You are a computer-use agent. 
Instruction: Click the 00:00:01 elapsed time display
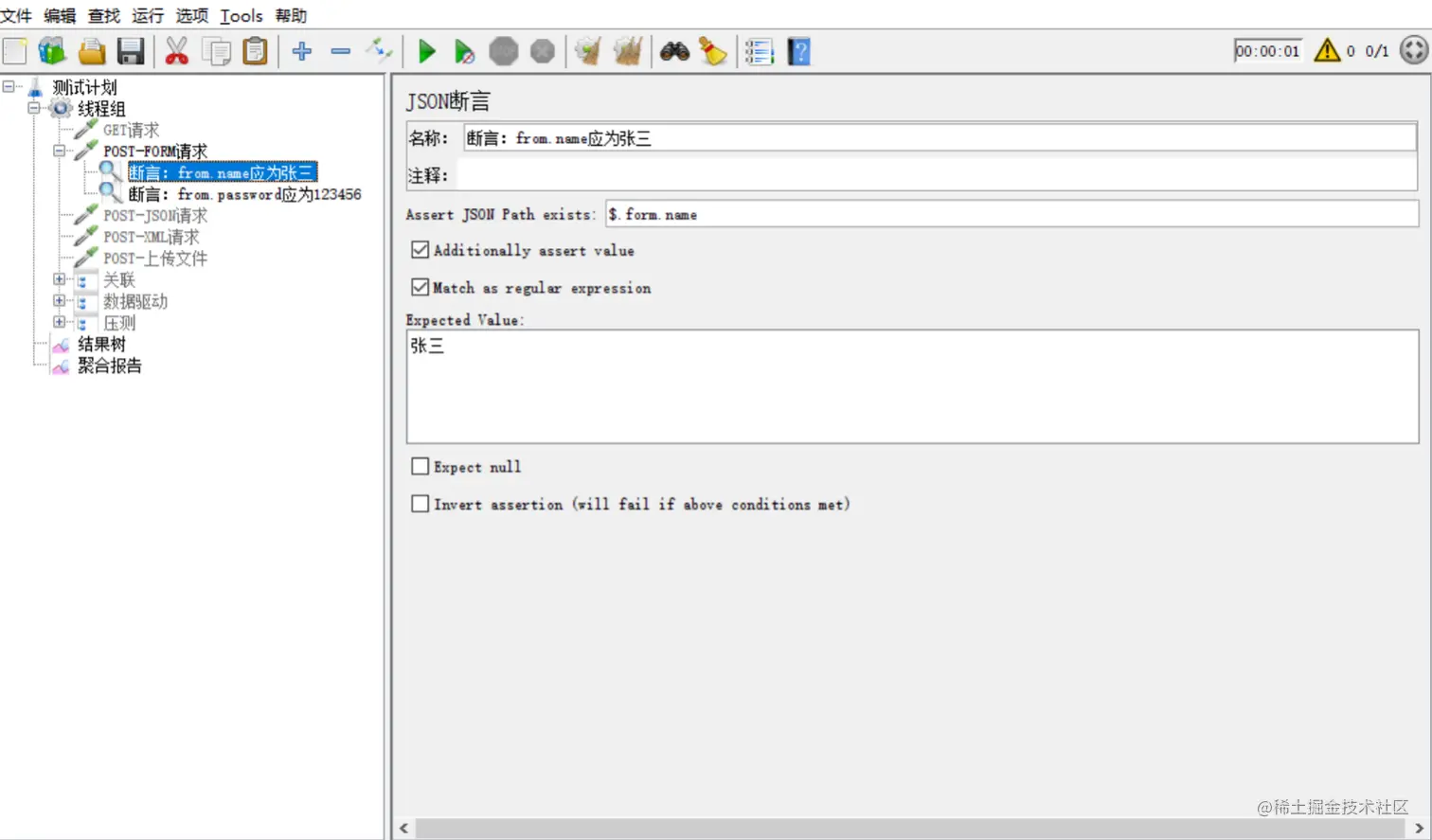pyautogui.click(x=1268, y=51)
